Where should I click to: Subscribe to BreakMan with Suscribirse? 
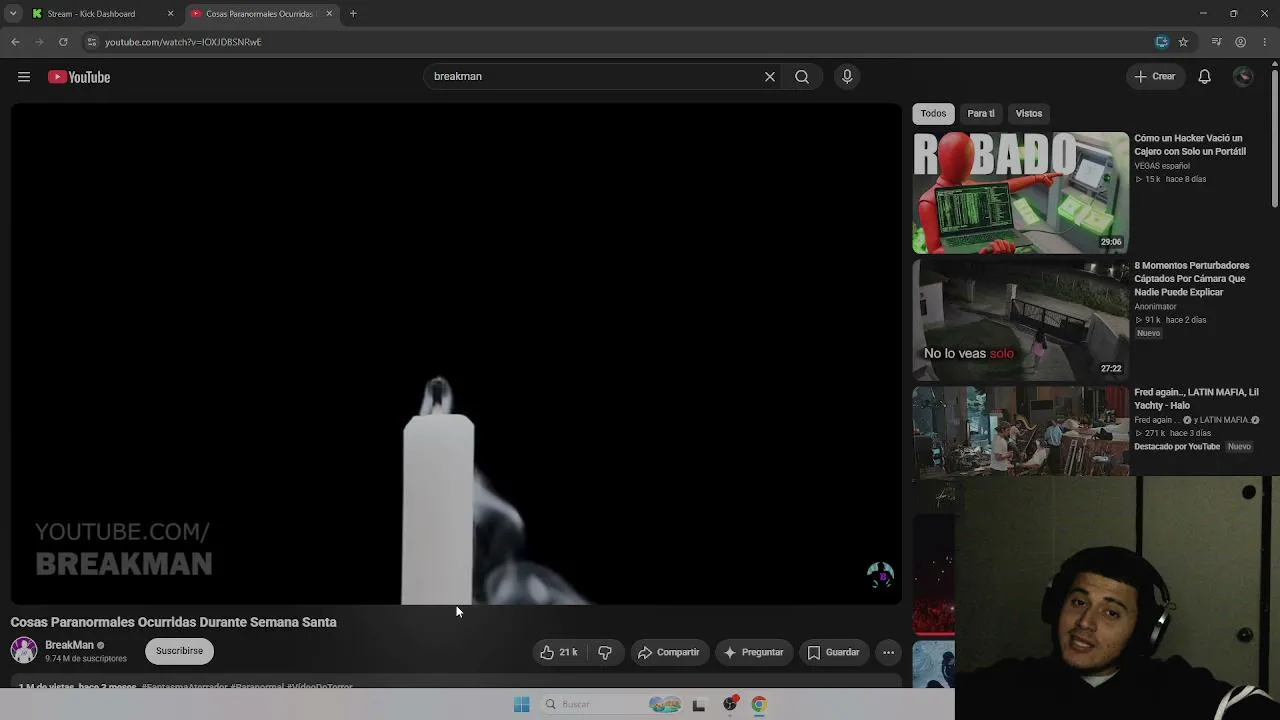179,651
